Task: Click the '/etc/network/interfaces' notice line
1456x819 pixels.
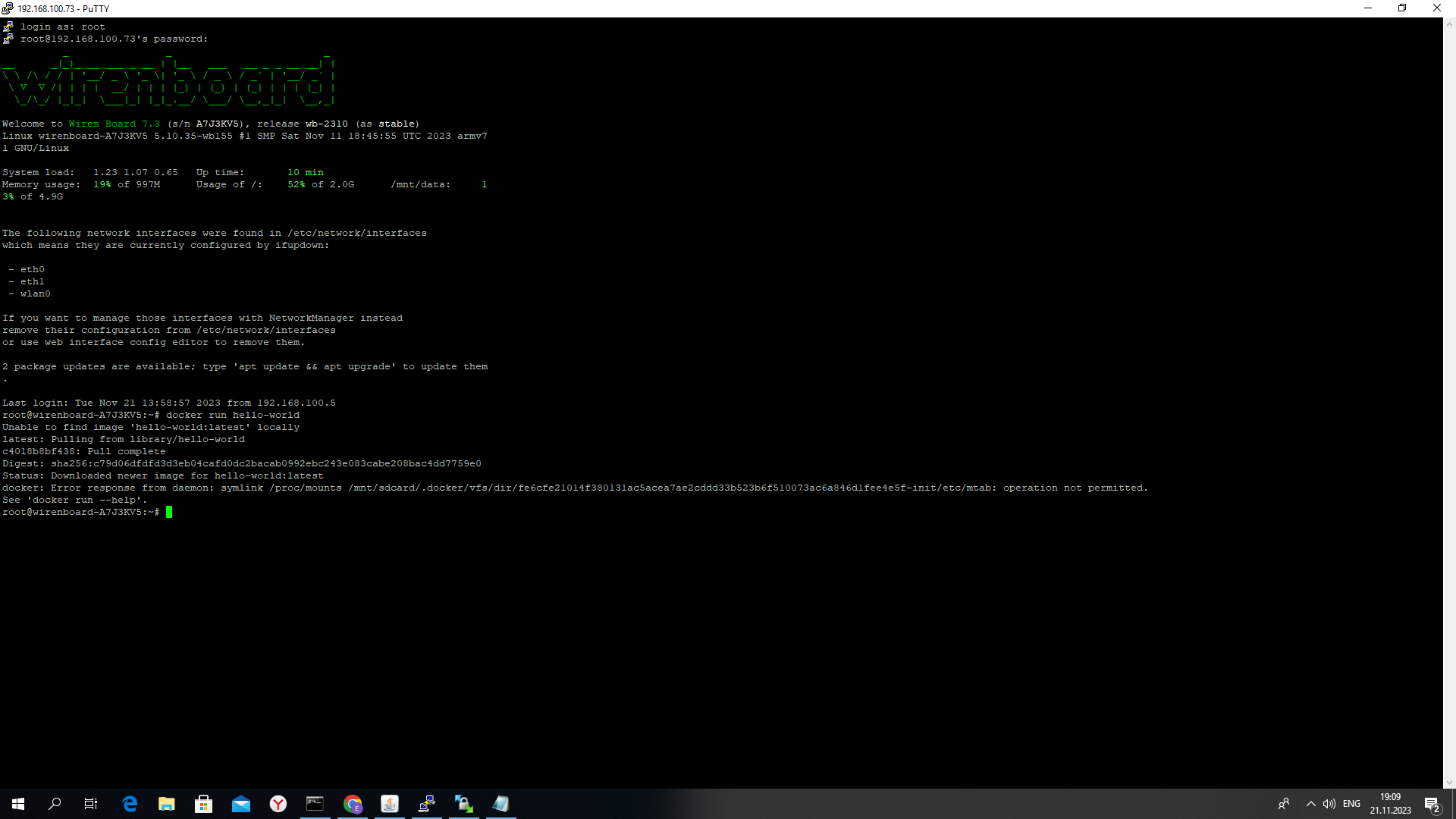Action: tap(215, 233)
